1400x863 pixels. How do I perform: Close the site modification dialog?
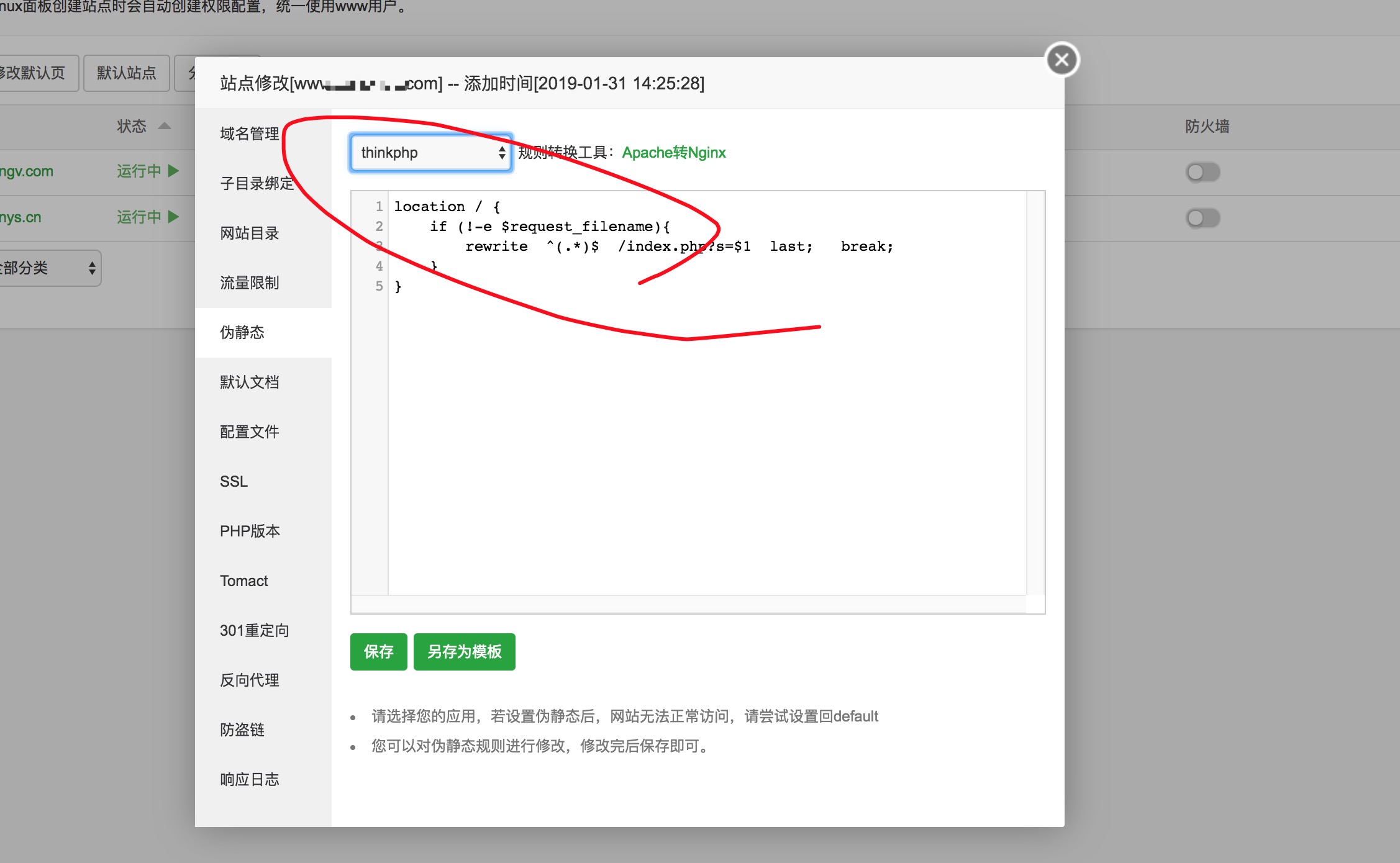(x=1061, y=60)
